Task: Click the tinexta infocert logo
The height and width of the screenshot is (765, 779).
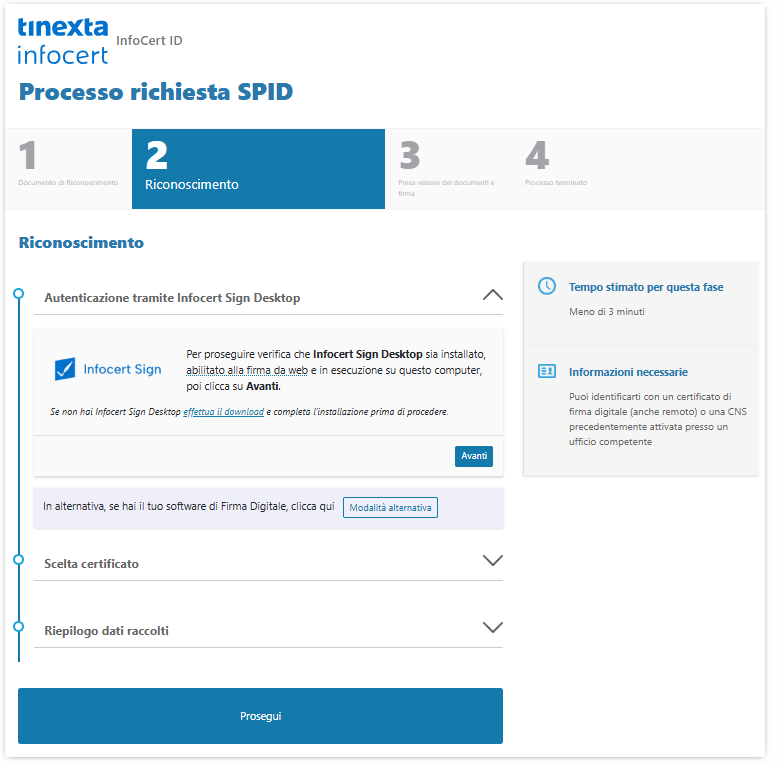Action: (63, 42)
